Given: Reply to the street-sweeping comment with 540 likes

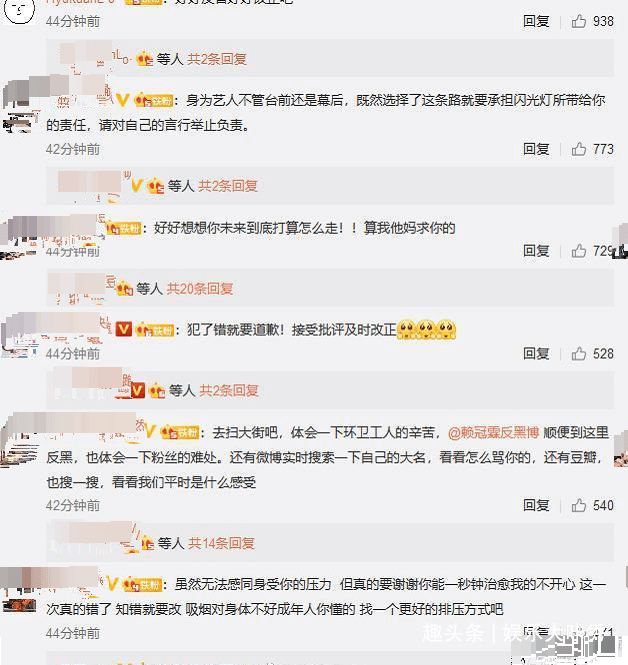Looking at the screenshot, I should coord(536,506).
